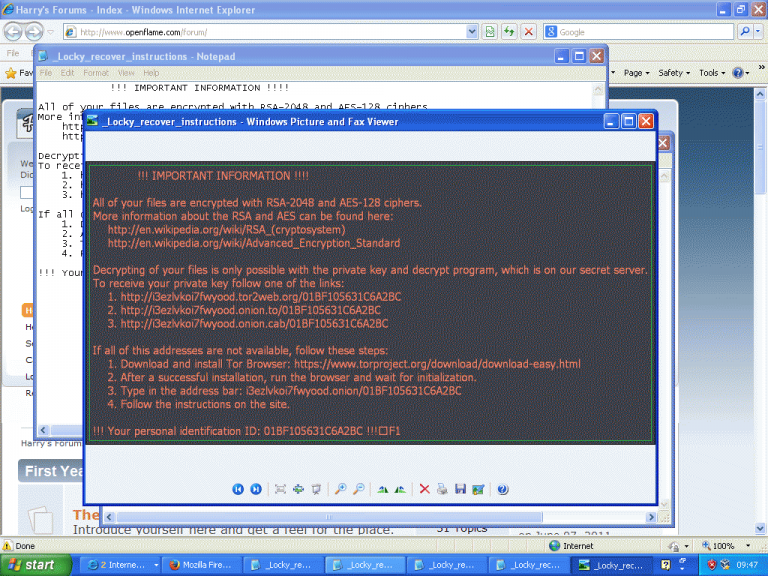Click IE help question mark icon
The height and width of the screenshot is (576, 768).
(737, 73)
